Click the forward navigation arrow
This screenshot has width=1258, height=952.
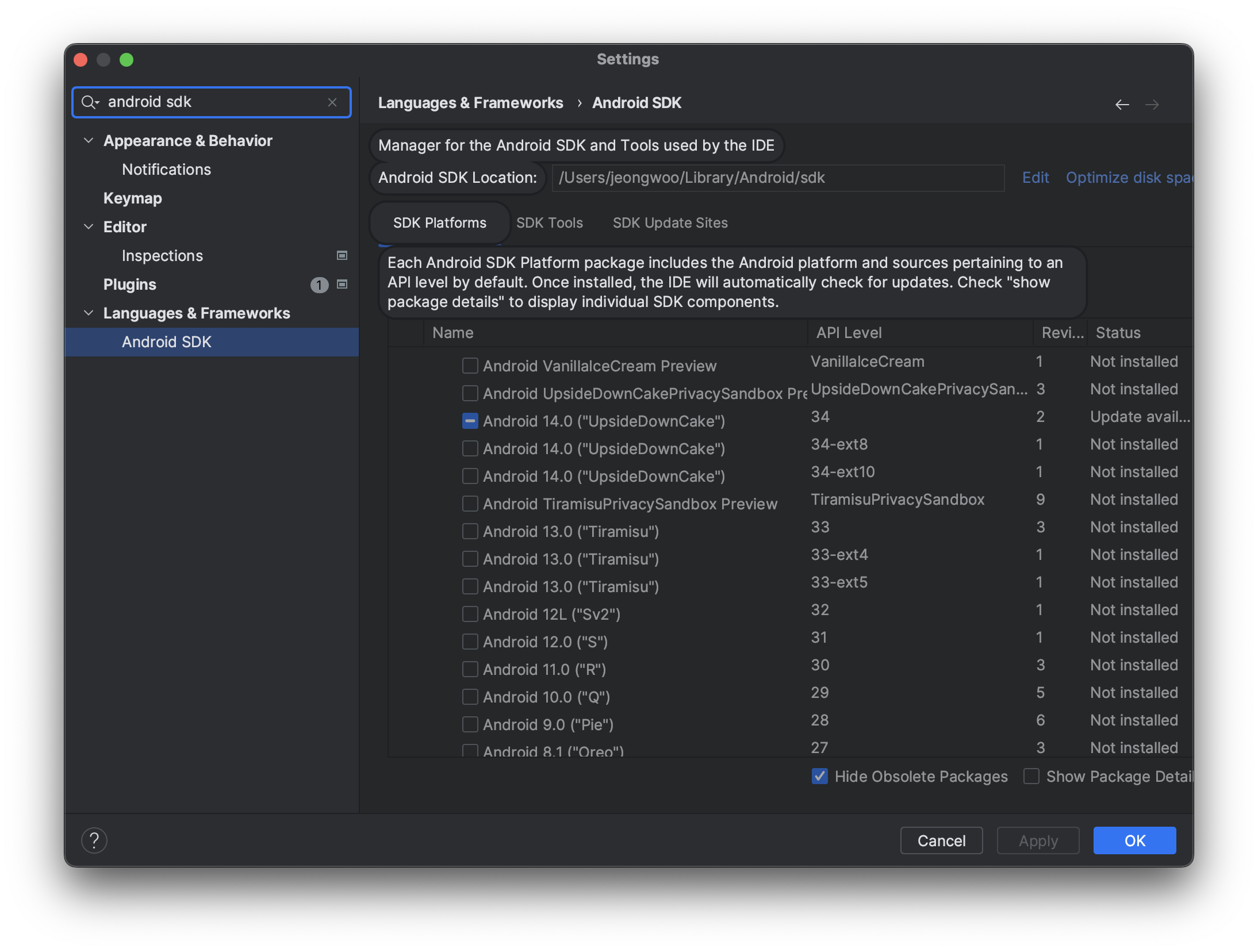(x=1152, y=104)
